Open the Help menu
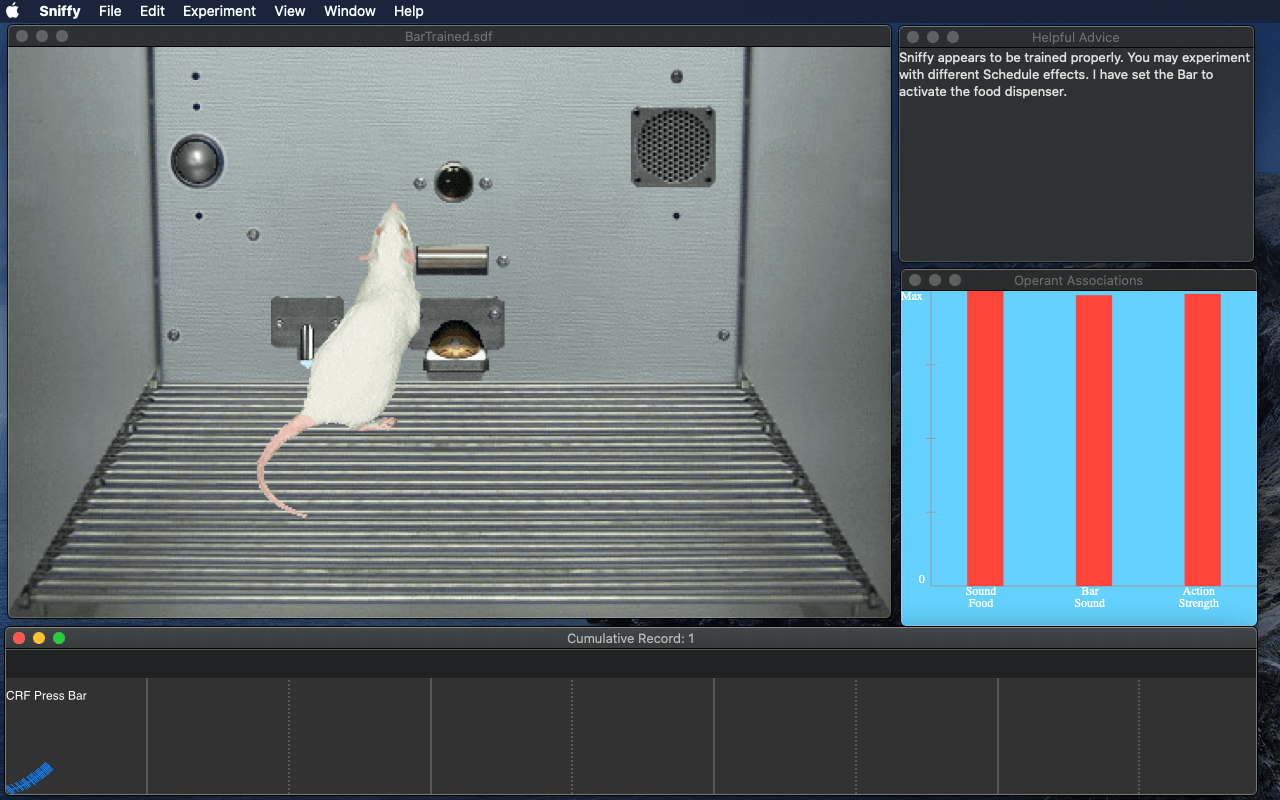Screen dimensions: 1280x800 tap(408, 11)
